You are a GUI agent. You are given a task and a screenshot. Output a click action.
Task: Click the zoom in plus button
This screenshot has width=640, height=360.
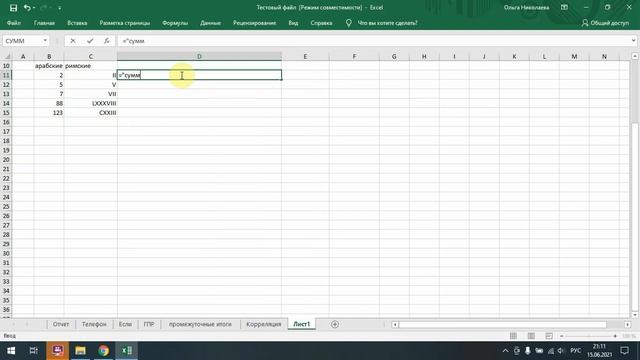click(x=615, y=336)
